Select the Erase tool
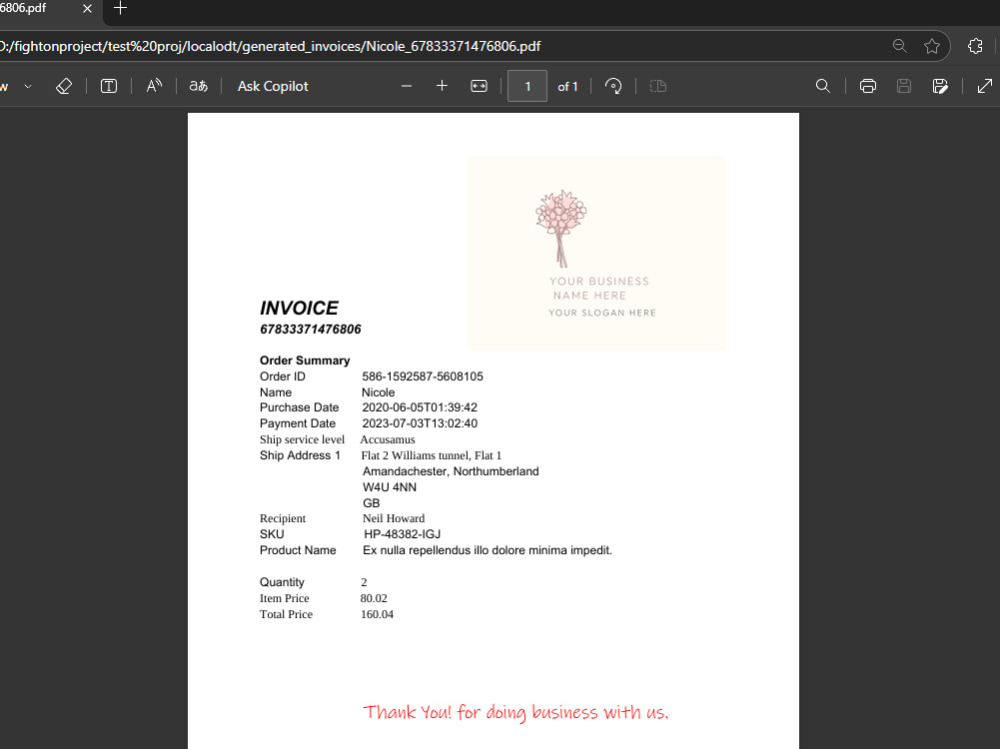The width and height of the screenshot is (1000, 749). pos(64,86)
